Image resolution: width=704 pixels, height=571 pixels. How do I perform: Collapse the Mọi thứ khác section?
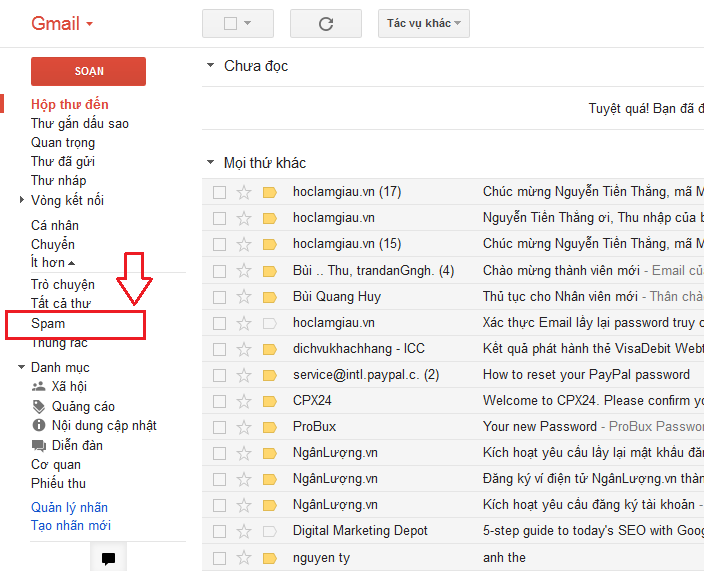(x=210, y=163)
